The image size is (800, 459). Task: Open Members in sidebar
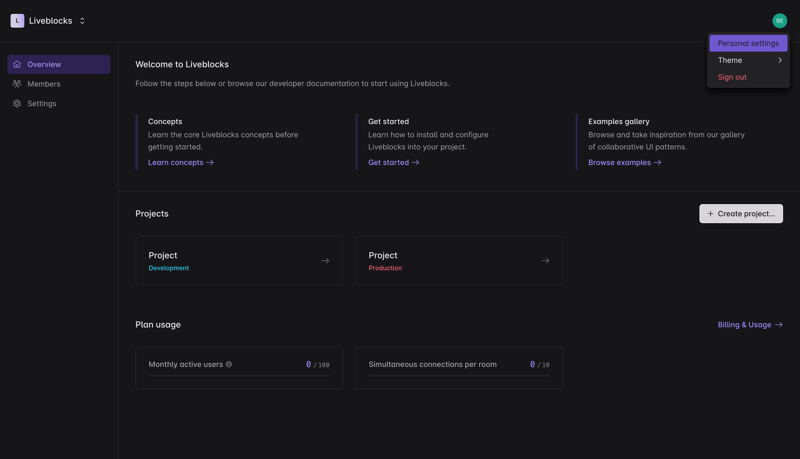(x=59, y=84)
